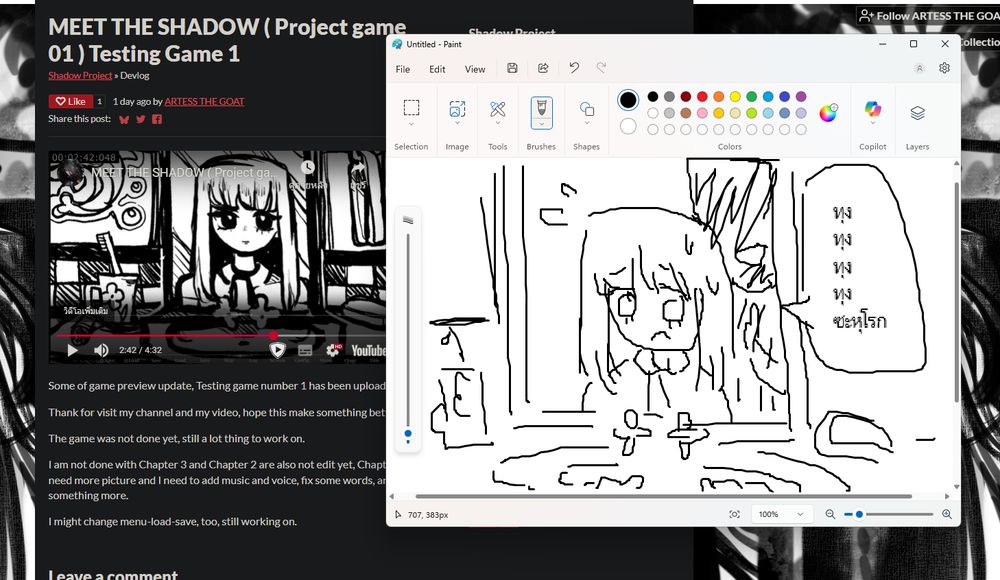1000x580 pixels.
Task: Toggle the Like button on the post
Action: click(70, 101)
